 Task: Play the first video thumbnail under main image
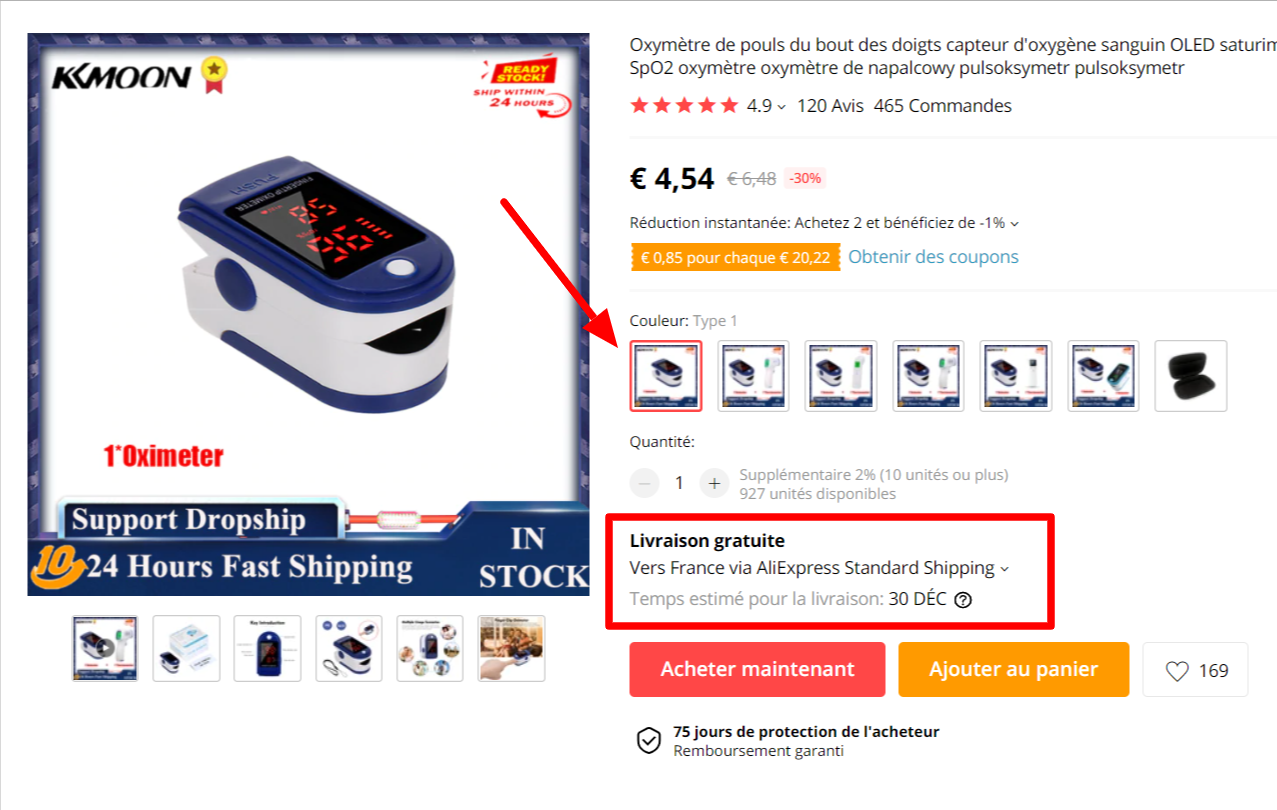tap(105, 648)
